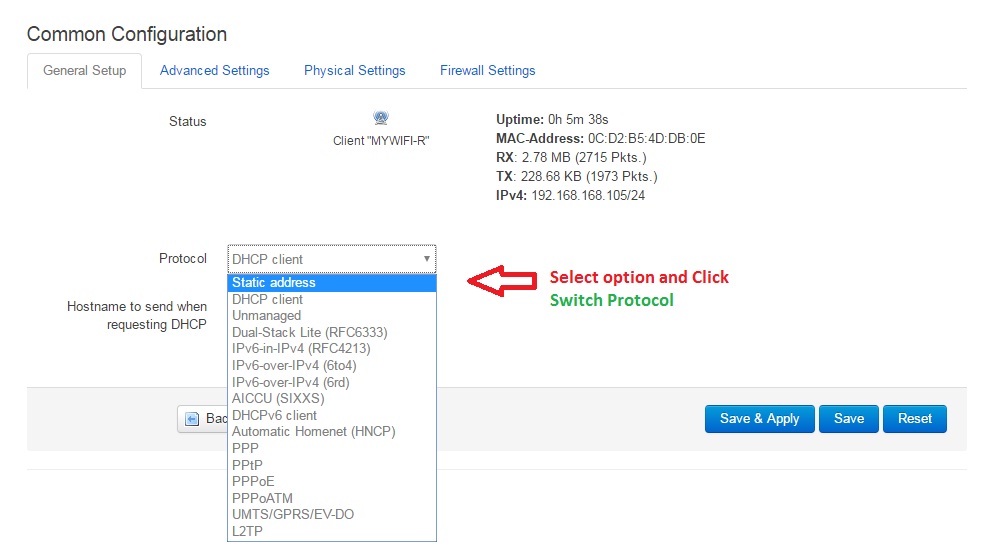Click the Back button arrow icon
Image resolution: width=985 pixels, height=553 pixels.
pos(192,419)
